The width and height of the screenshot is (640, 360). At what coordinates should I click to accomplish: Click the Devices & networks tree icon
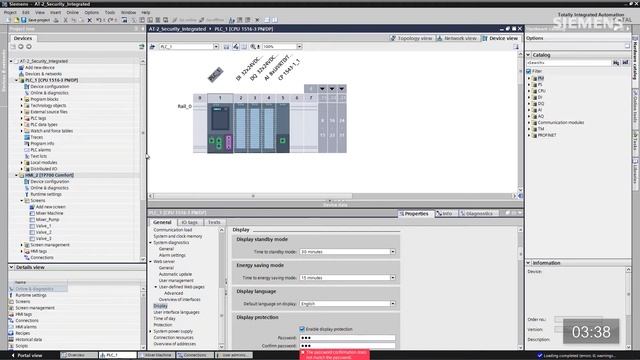coord(21,74)
